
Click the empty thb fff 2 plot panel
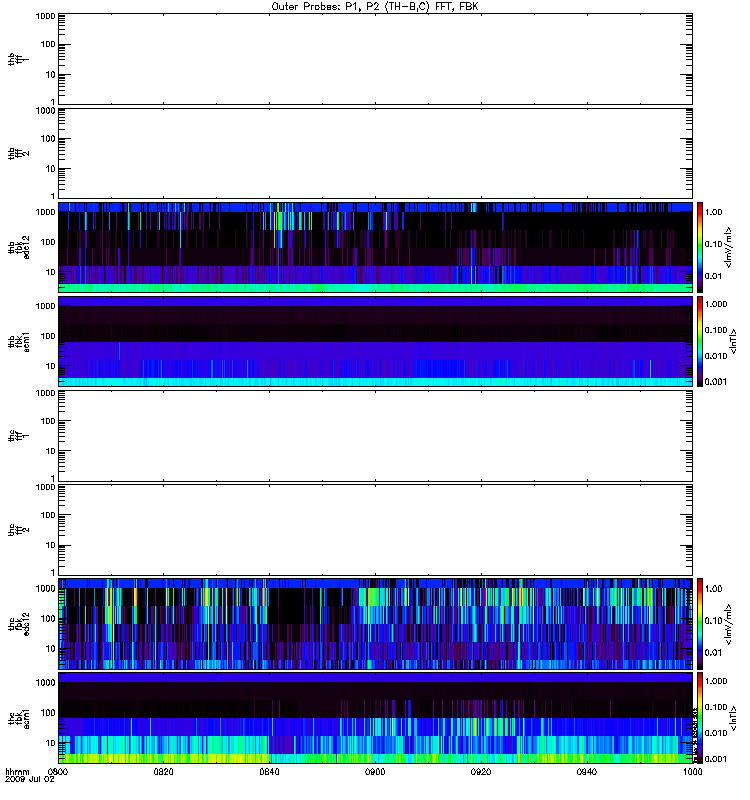click(375, 153)
